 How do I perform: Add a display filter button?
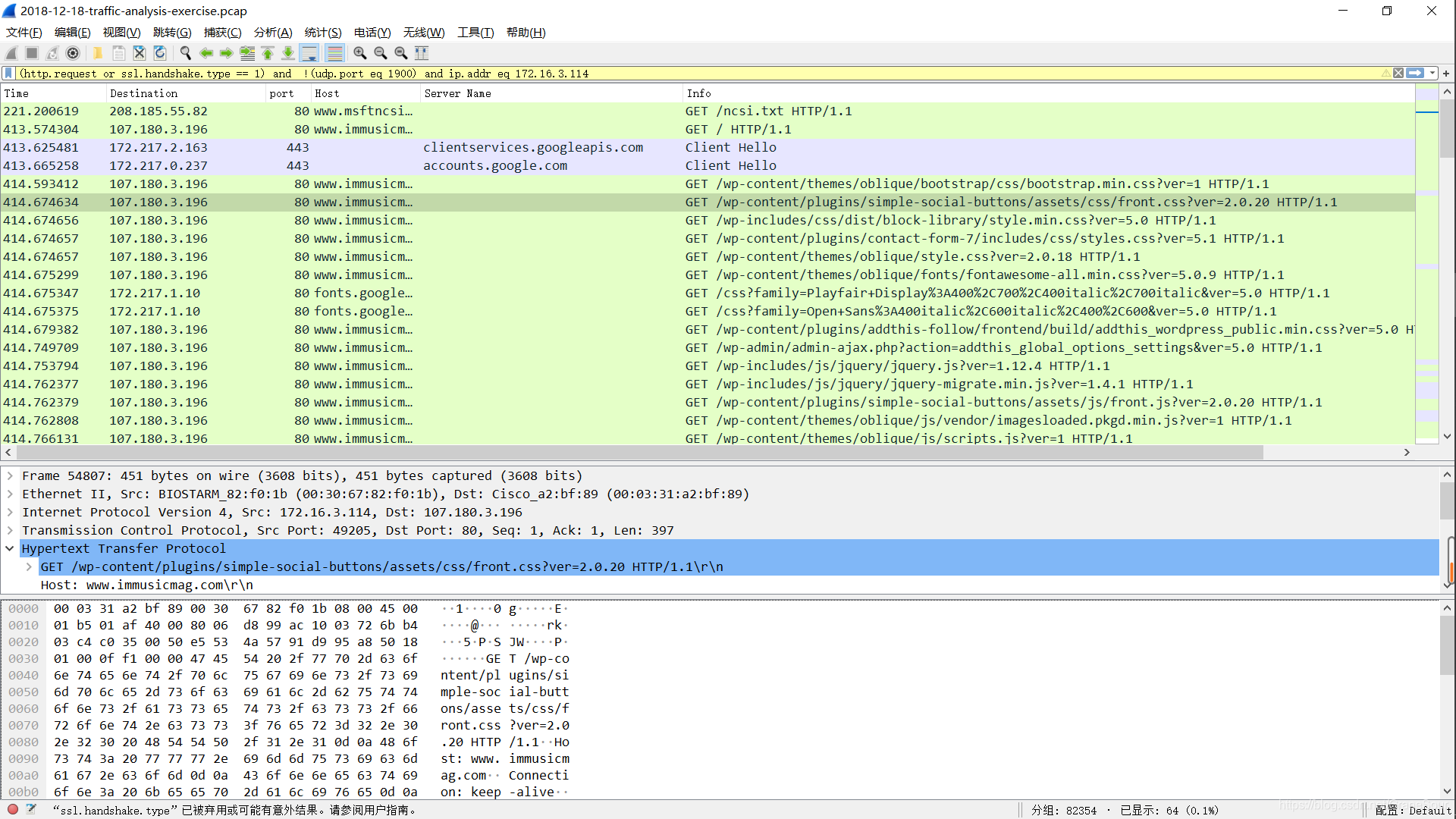[1446, 74]
